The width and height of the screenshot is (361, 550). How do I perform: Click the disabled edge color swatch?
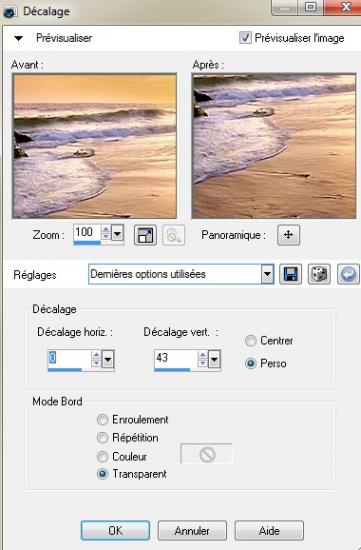pos(206,454)
